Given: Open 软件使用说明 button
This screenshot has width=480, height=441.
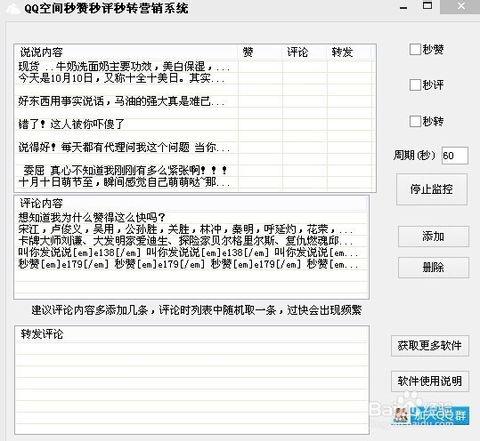Looking at the screenshot, I should click(x=430, y=381).
